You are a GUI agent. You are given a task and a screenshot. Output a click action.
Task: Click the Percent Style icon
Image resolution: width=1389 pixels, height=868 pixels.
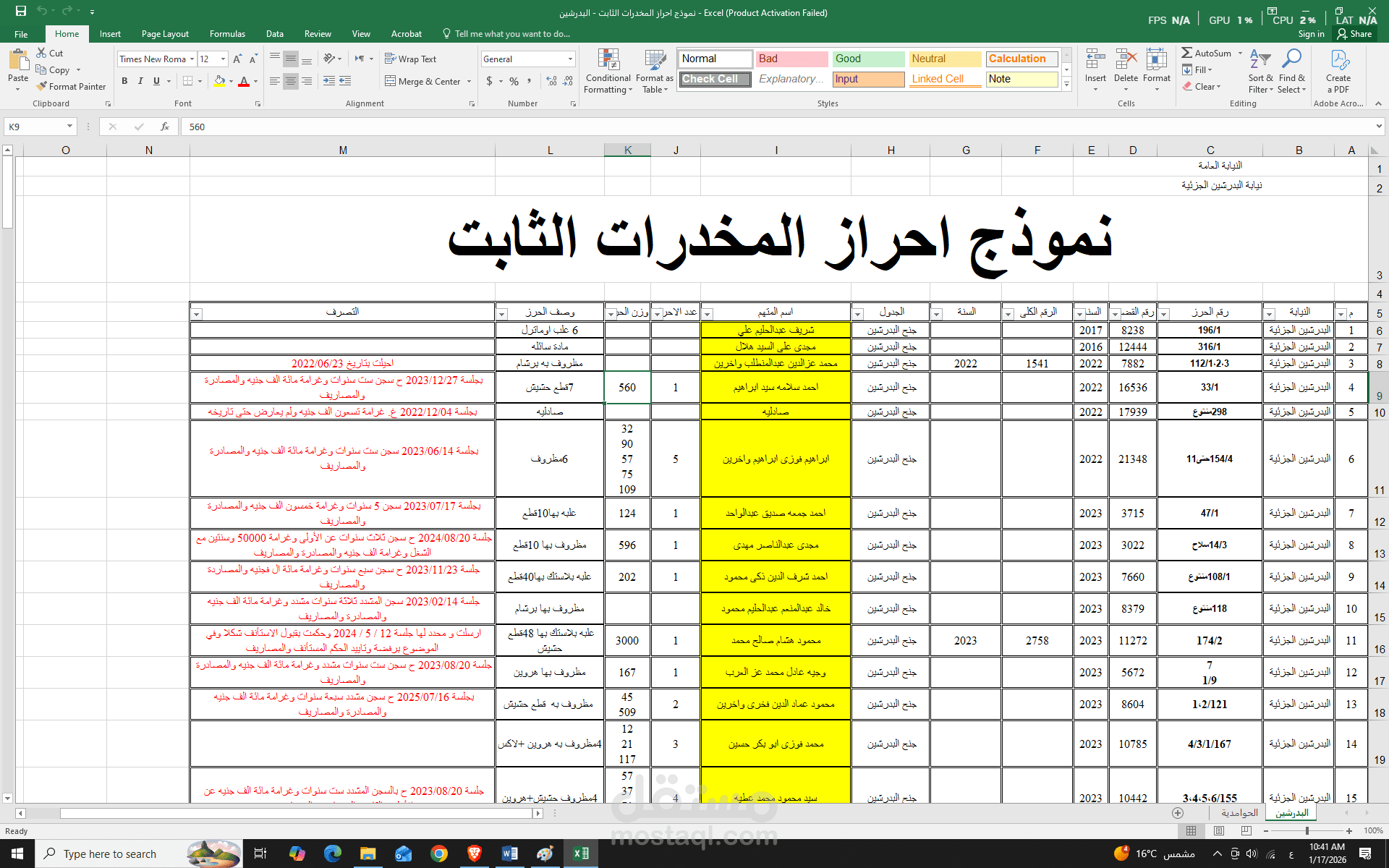pos(514,81)
